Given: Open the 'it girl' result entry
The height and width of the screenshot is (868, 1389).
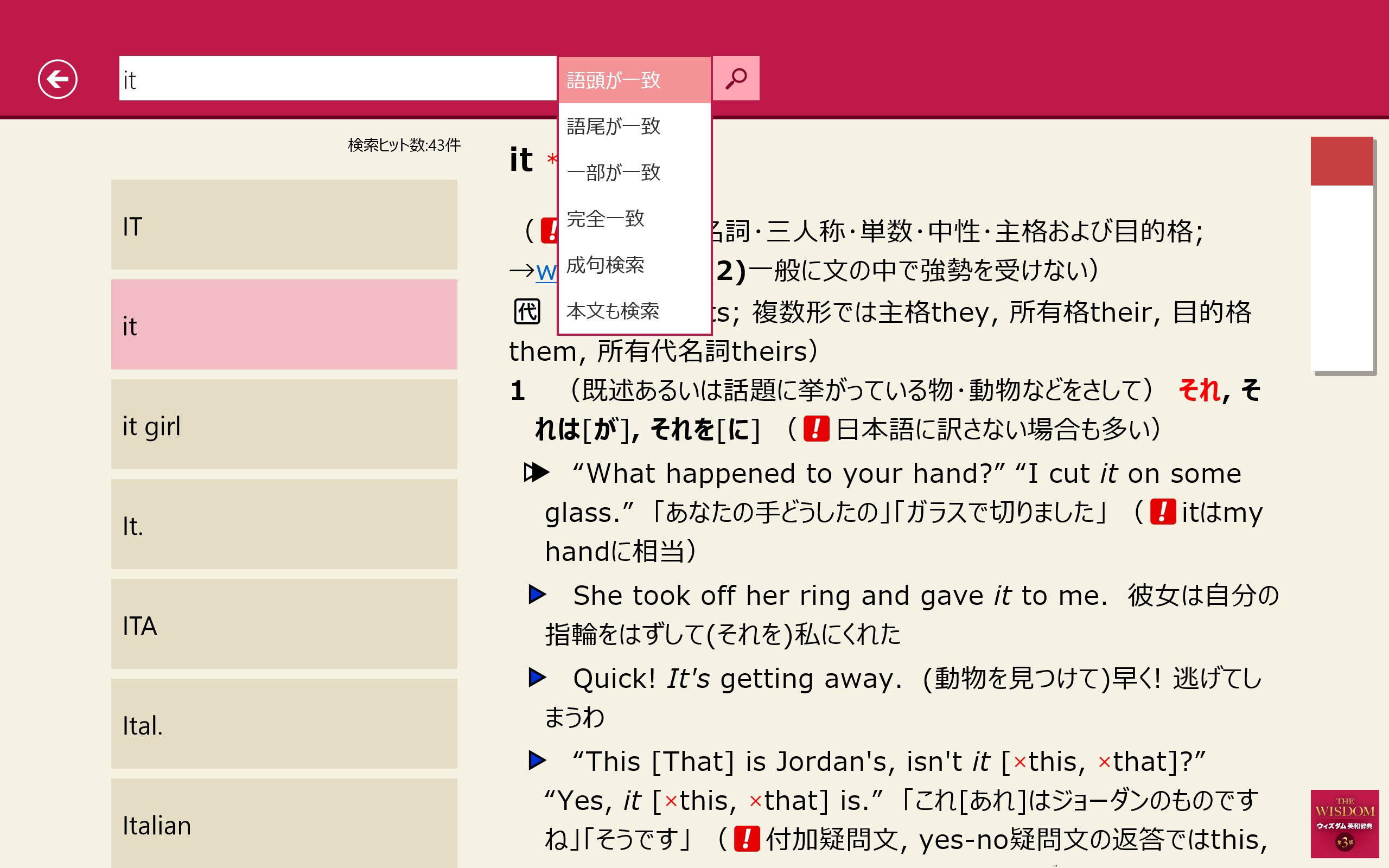Looking at the screenshot, I should tap(284, 424).
